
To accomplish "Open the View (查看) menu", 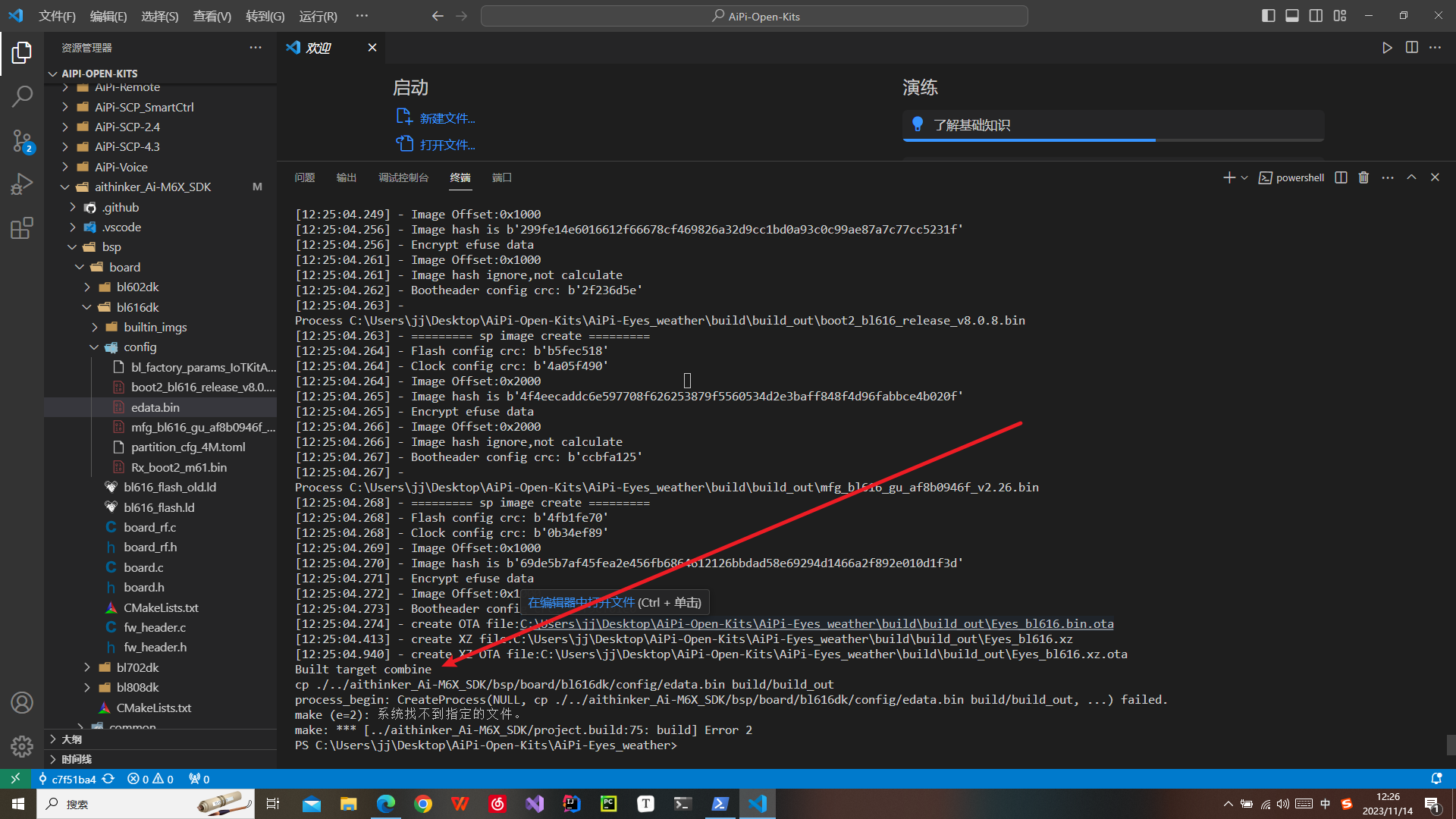I will click(x=212, y=16).
